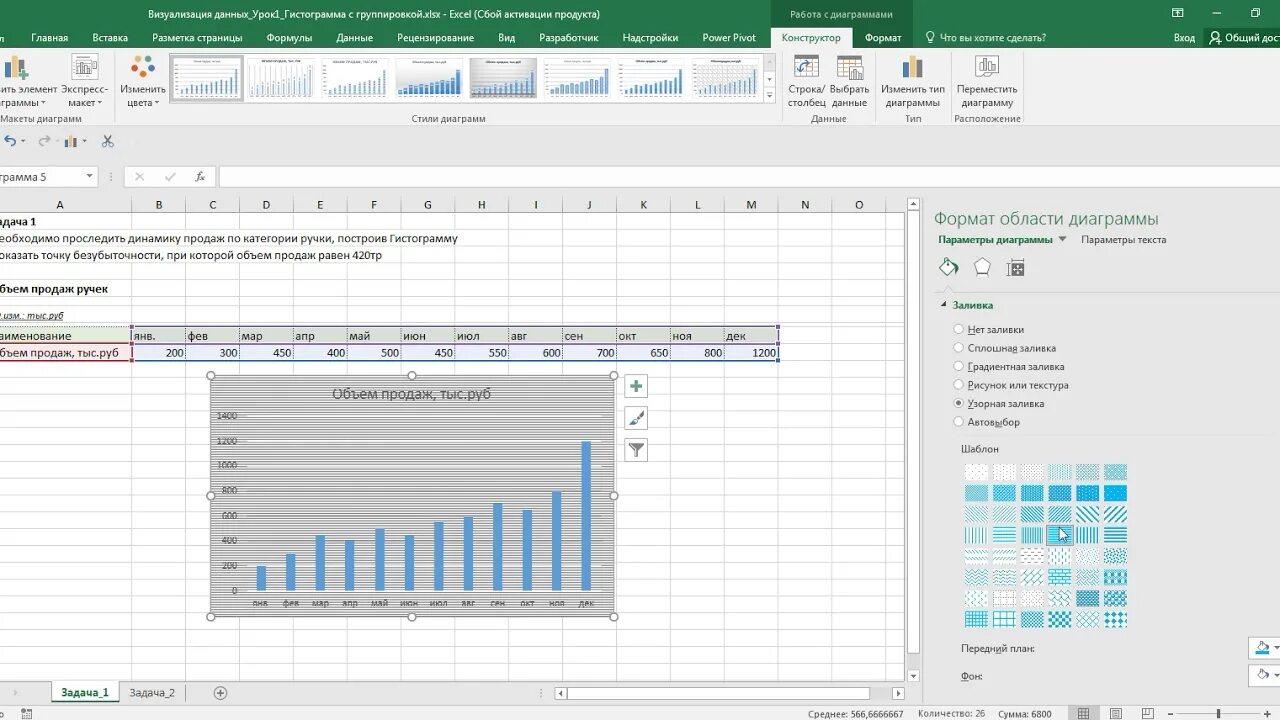Open the Конструктор ribbon tab
Screen dimensions: 1280x720
click(811, 38)
